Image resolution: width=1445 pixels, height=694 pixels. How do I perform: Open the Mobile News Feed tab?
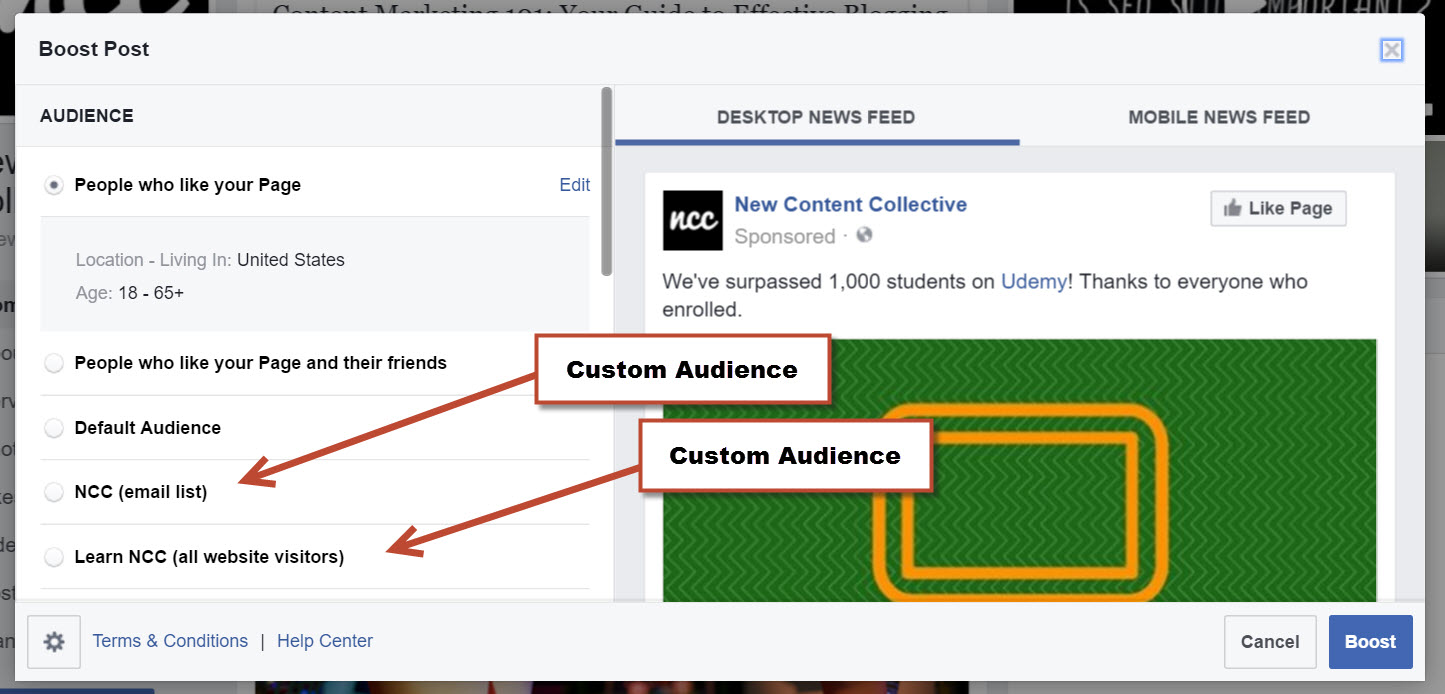pos(1219,117)
